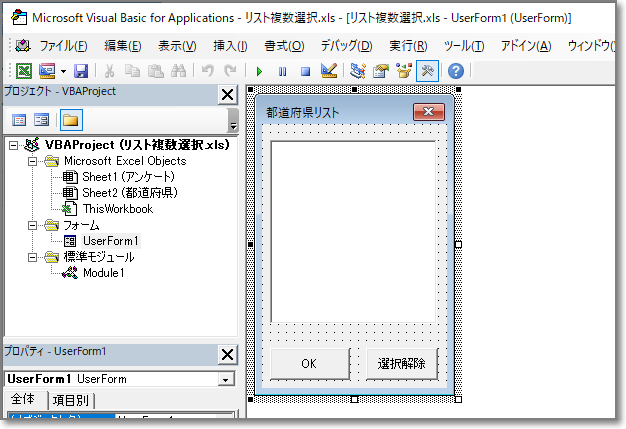Click the Reset stop icon
This screenshot has width=626, height=429.
click(x=305, y=71)
